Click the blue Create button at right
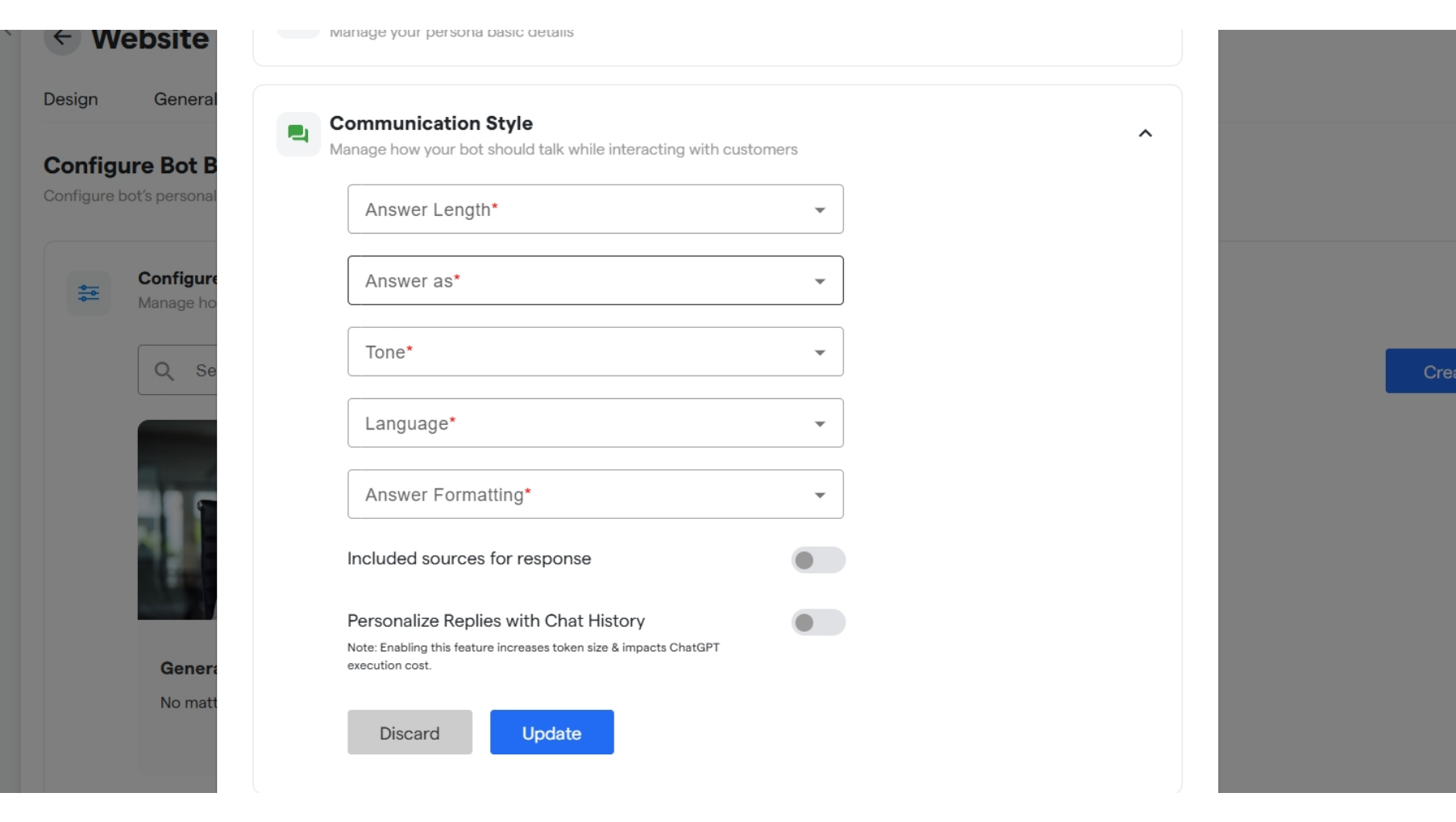The width and height of the screenshot is (1456, 822). coord(1422,372)
